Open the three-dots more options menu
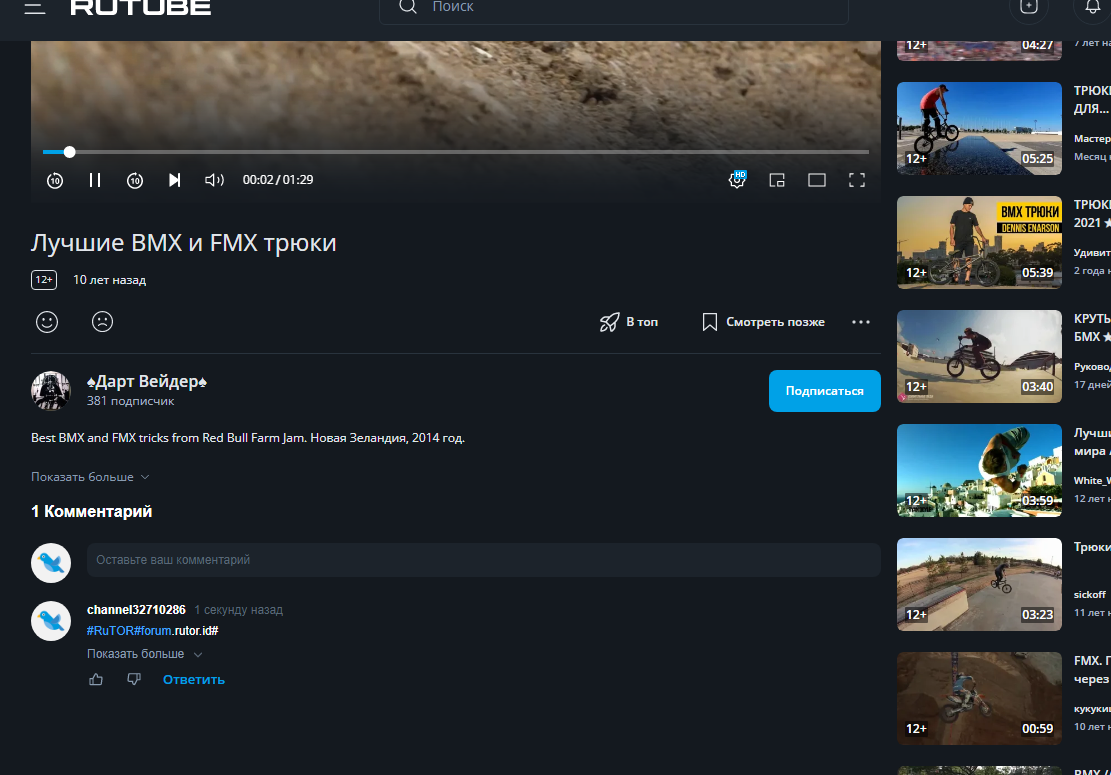This screenshot has height=775, width=1111. [861, 322]
